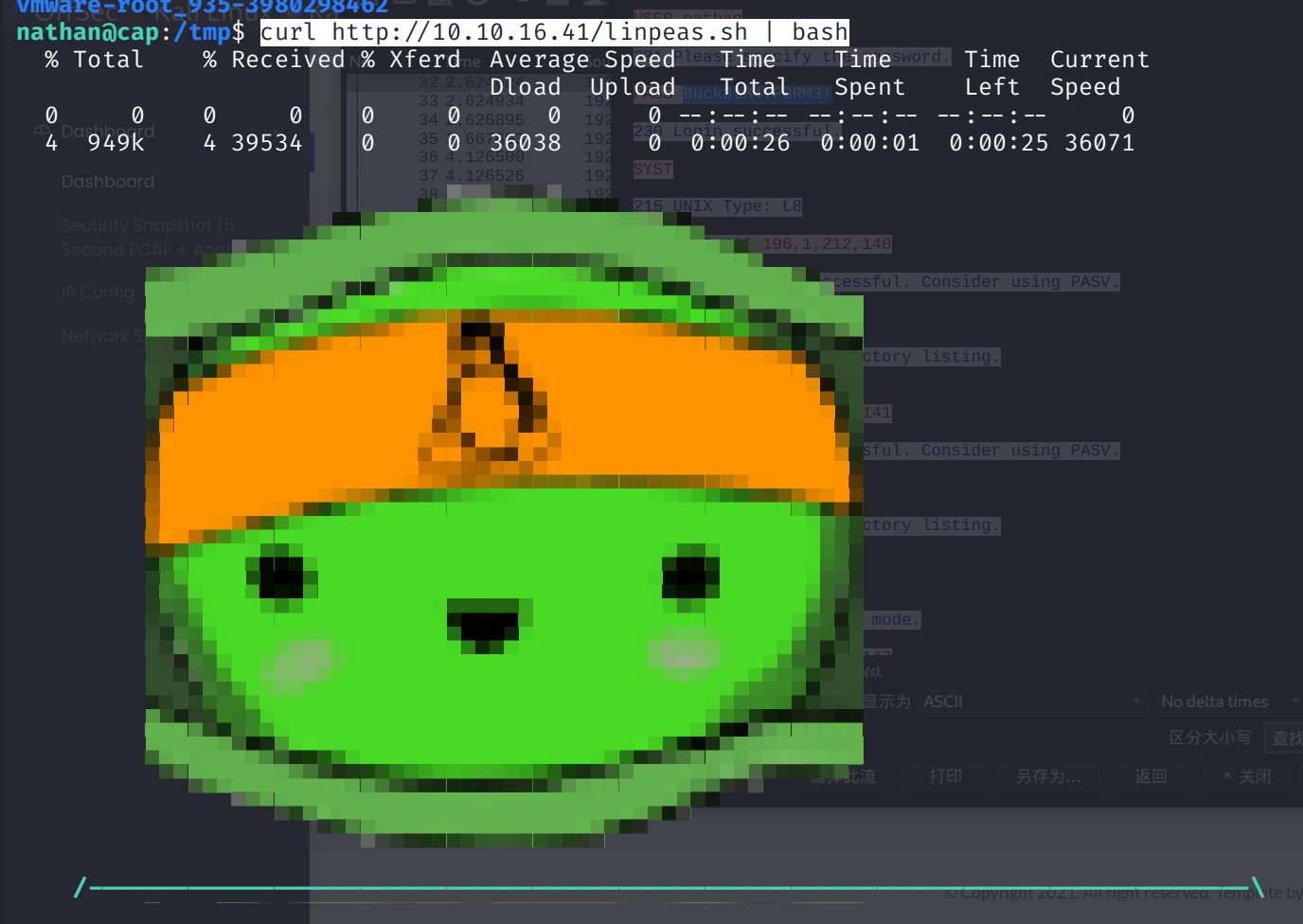
Task: Open the Dashboard sidebar link below the header
Action: pos(108,182)
